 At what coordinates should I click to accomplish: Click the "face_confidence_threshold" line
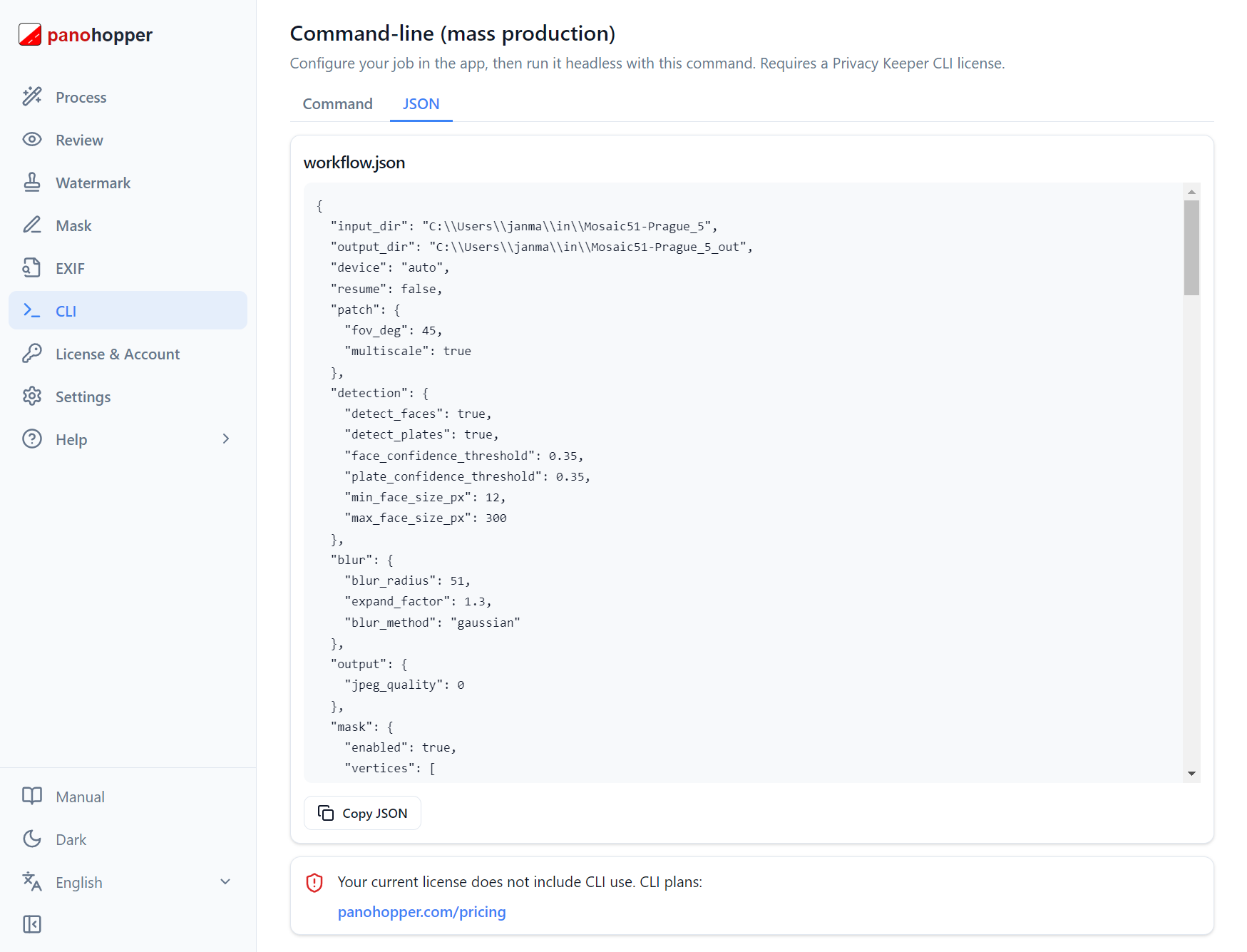[x=464, y=456]
